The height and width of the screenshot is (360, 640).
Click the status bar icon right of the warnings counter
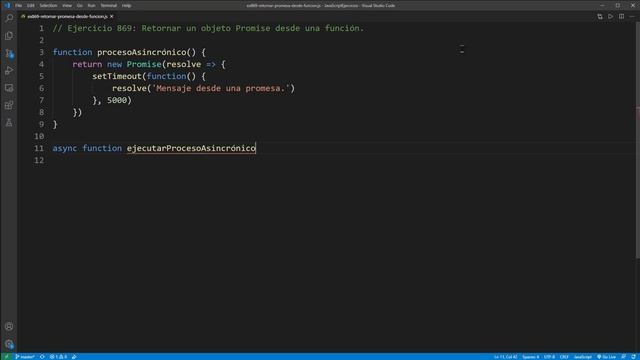(74, 357)
